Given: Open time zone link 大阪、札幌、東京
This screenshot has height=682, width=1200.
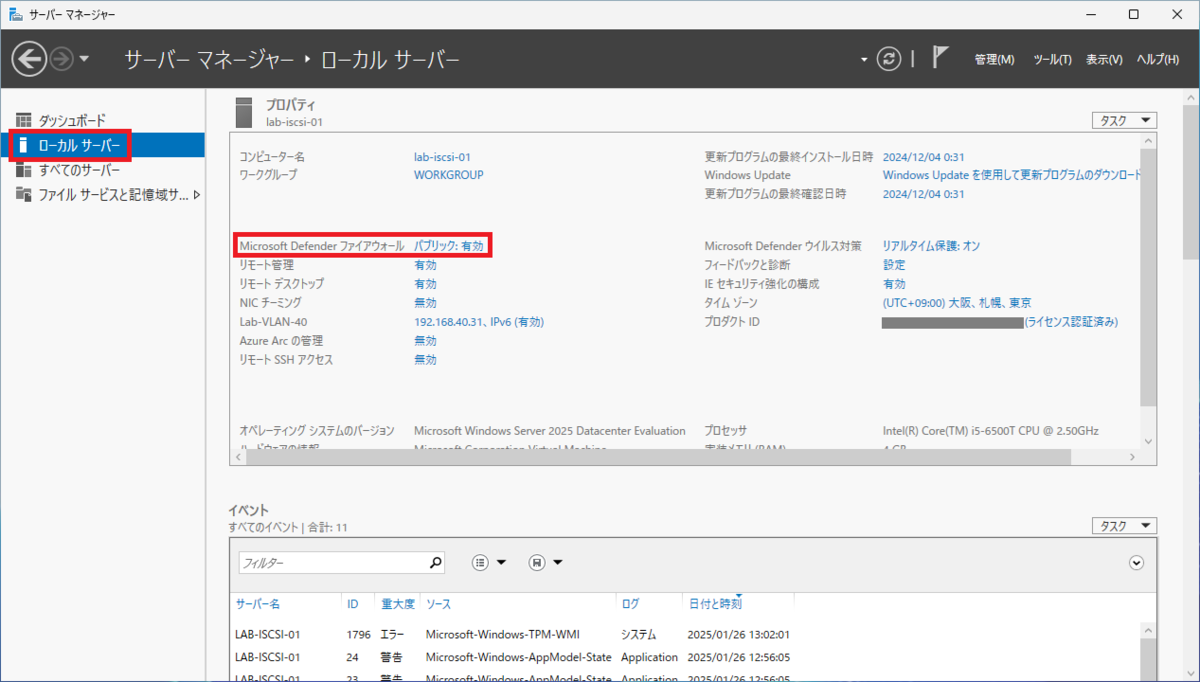Looking at the screenshot, I should pos(957,302).
